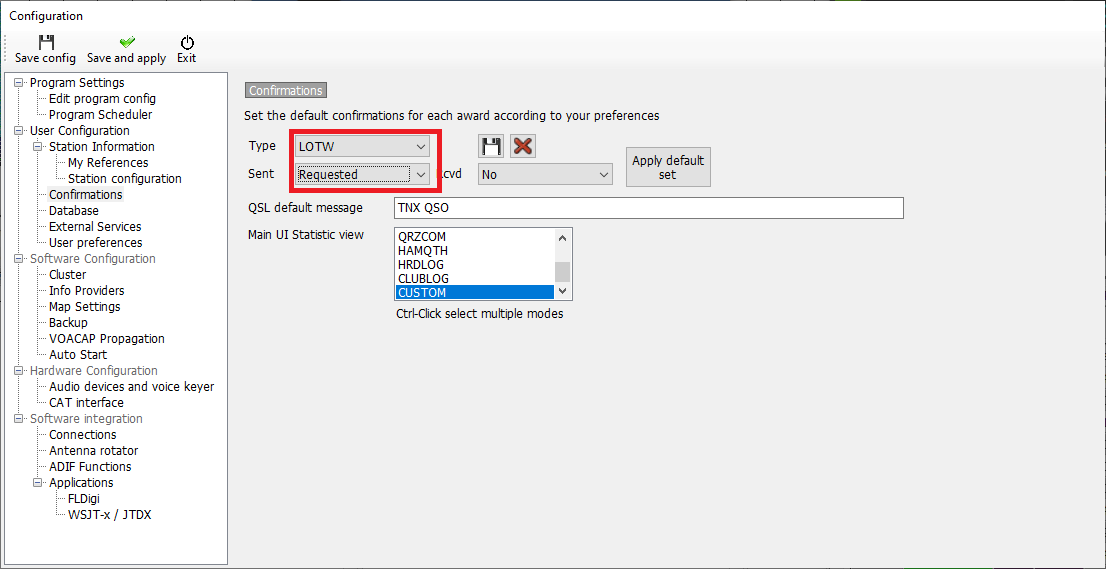
Task: Open Antenna rotator settings
Action: (x=93, y=451)
